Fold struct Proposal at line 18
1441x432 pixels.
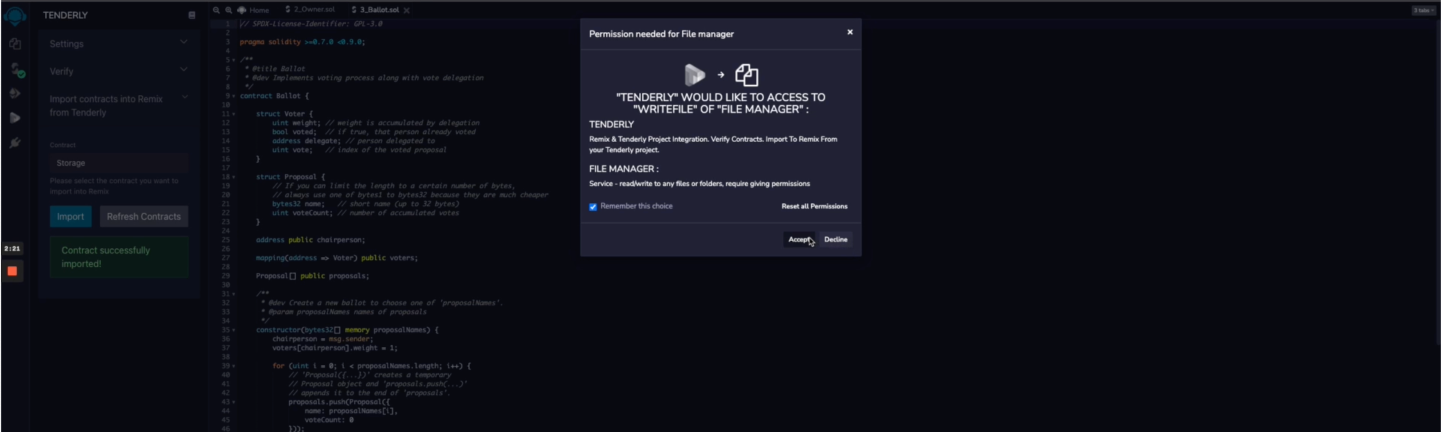(234, 176)
